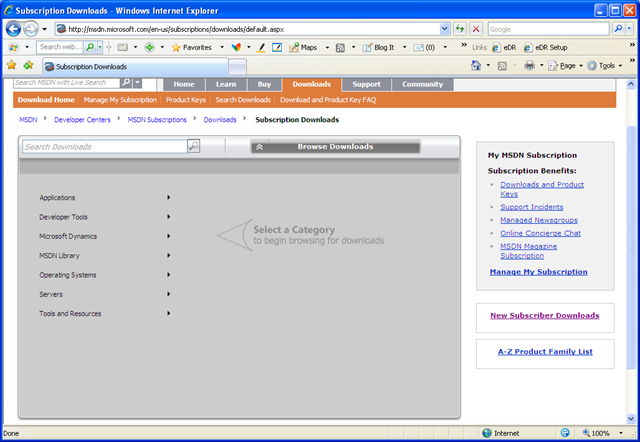Viewport: 640px width, 442px height.
Task: Refresh the page using the green arrows icon
Action: point(460,29)
